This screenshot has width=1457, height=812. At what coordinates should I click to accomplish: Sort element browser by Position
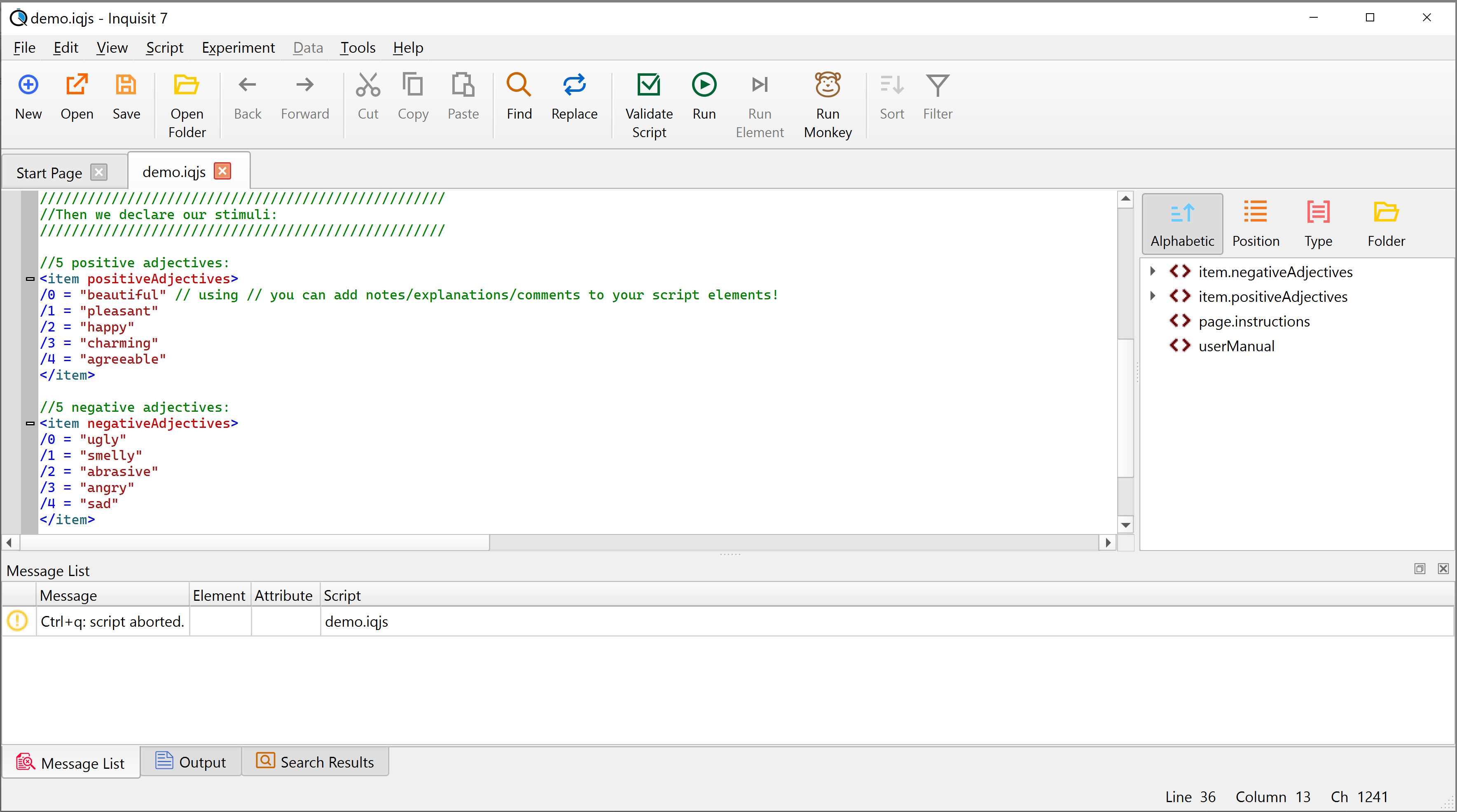tap(1256, 224)
